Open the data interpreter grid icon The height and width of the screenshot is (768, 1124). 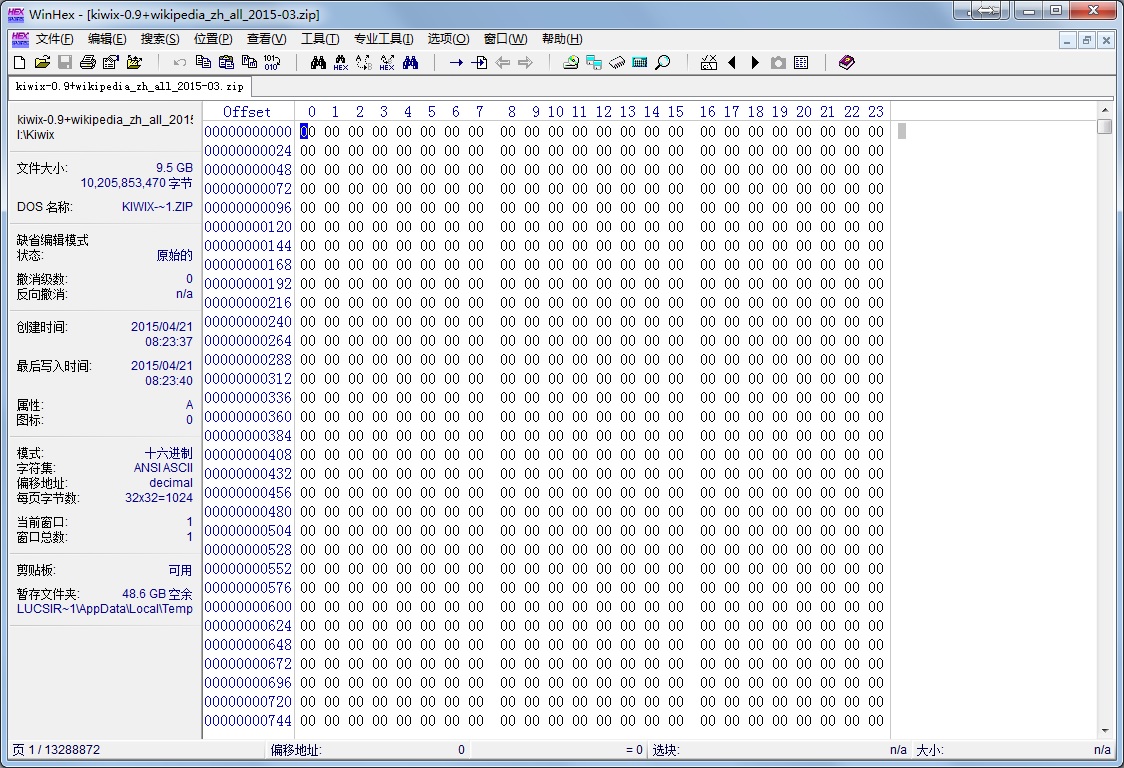coord(801,63)
